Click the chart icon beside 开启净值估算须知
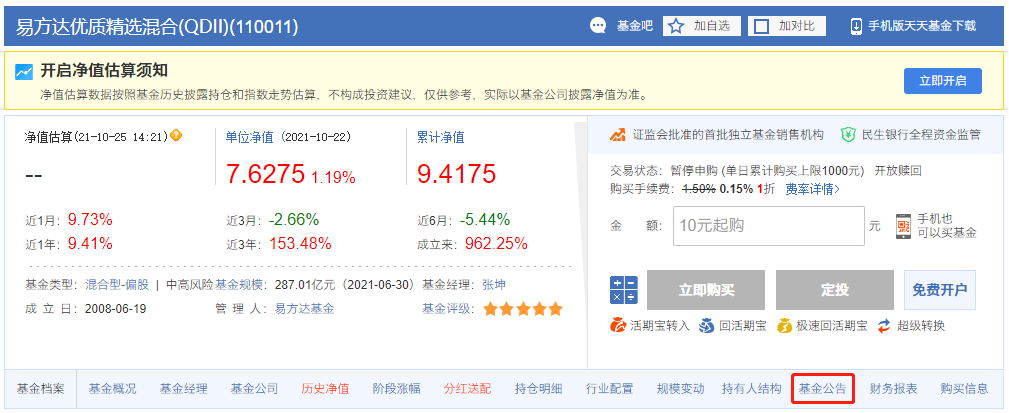This screenshot has width=1009, height=413. coord(24,71)
